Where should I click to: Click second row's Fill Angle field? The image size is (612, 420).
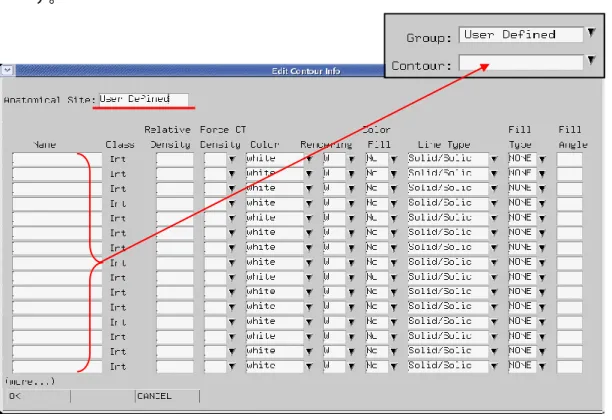pos(569,174)
